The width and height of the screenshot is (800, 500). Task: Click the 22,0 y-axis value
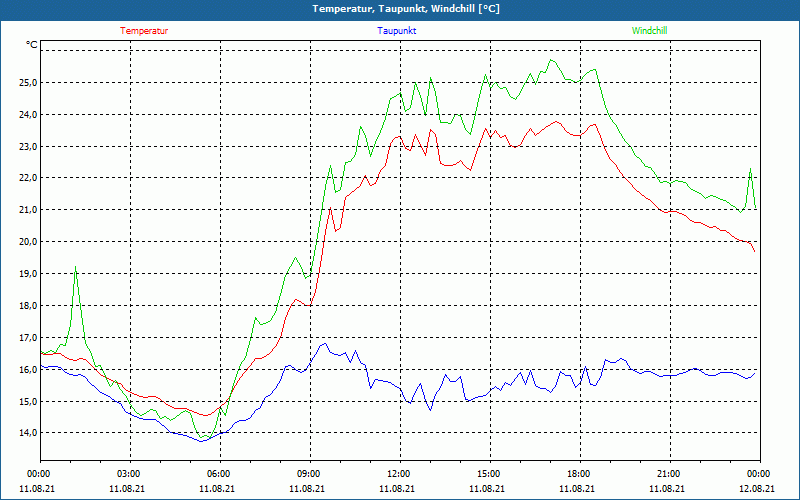coord(29,178)
